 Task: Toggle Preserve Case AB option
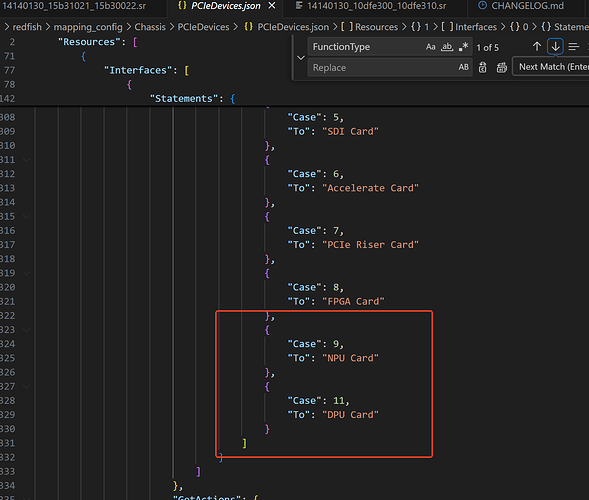(464, 67)
